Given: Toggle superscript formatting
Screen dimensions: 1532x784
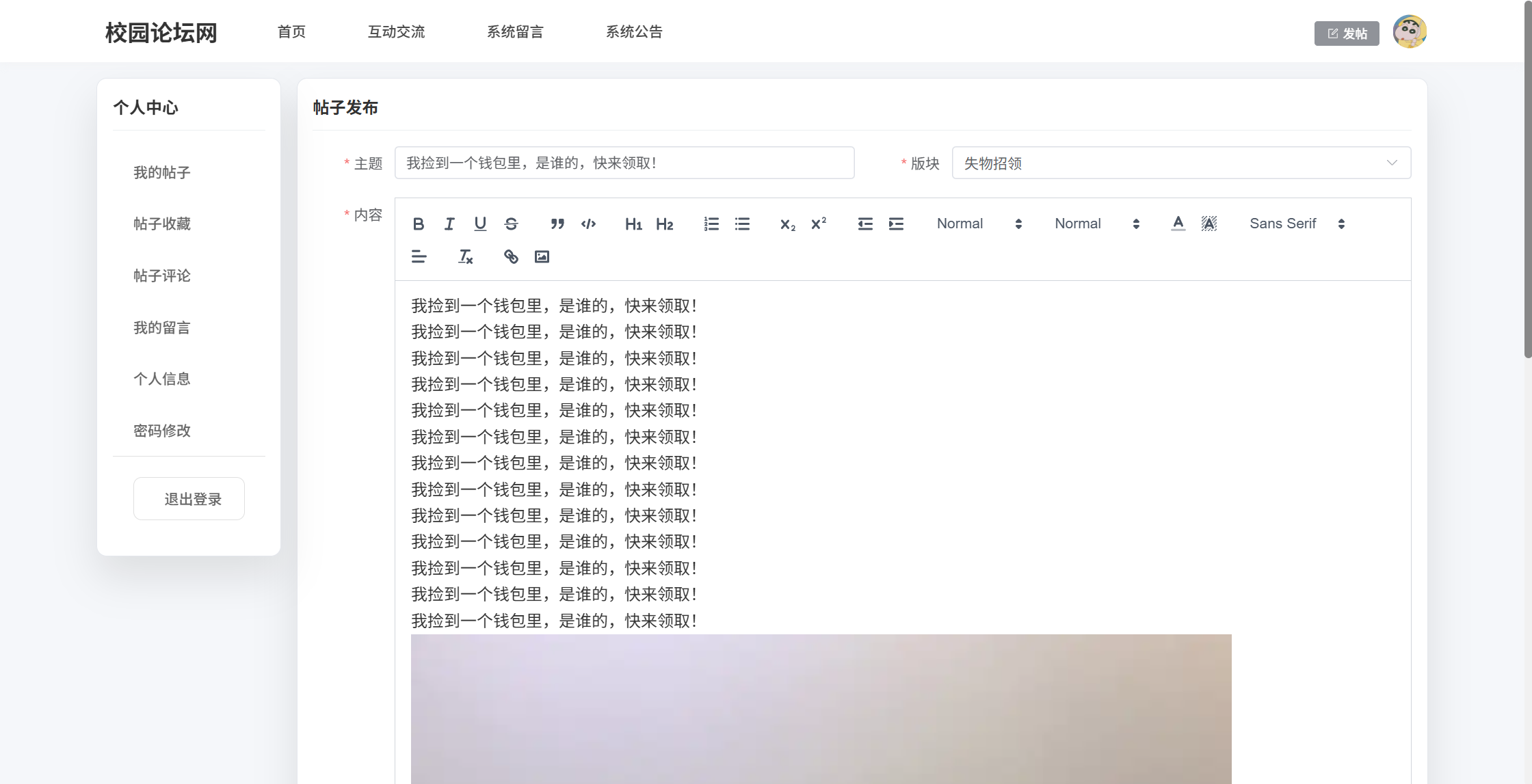Looking at the screenshot, I should coord(819,224).
